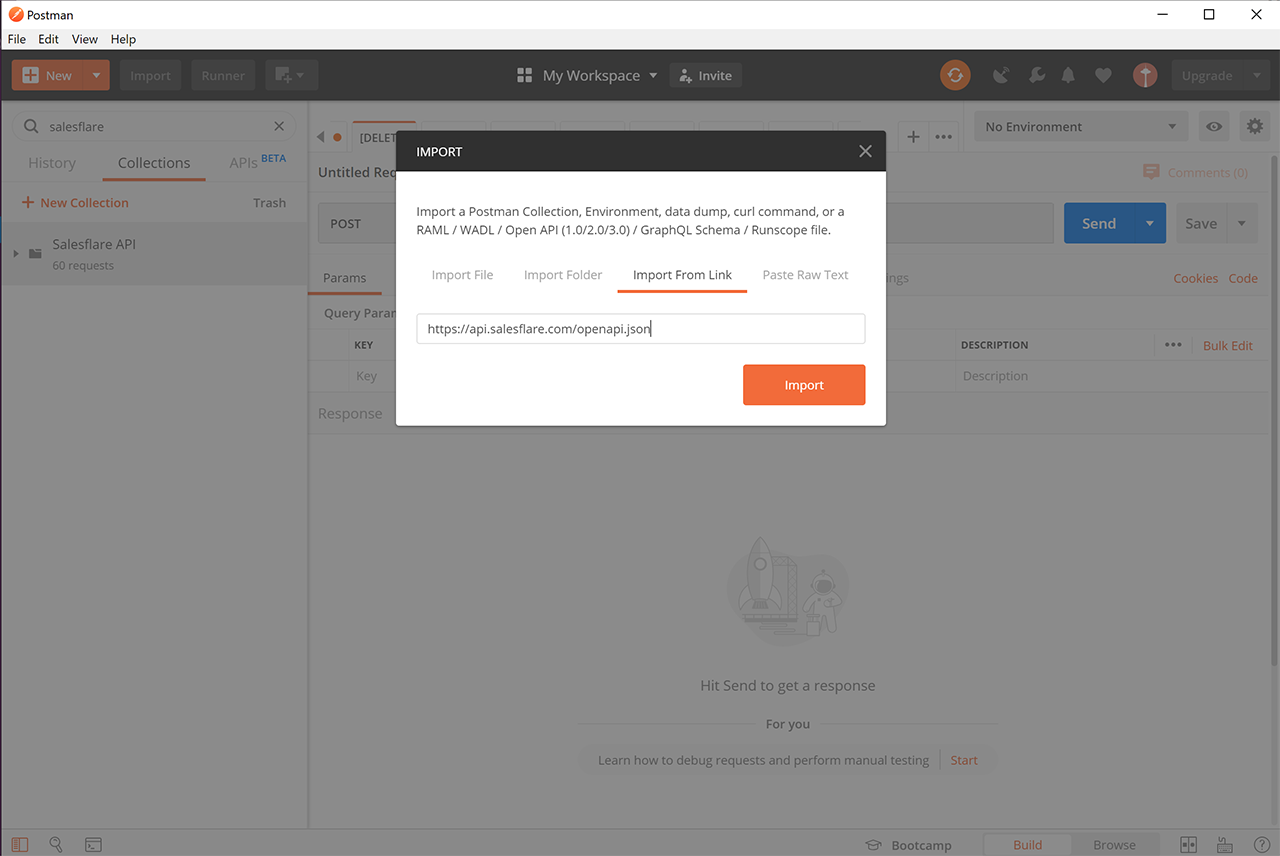Open the Postman console icon
1280x856 pixels.
tap(93, 845)
